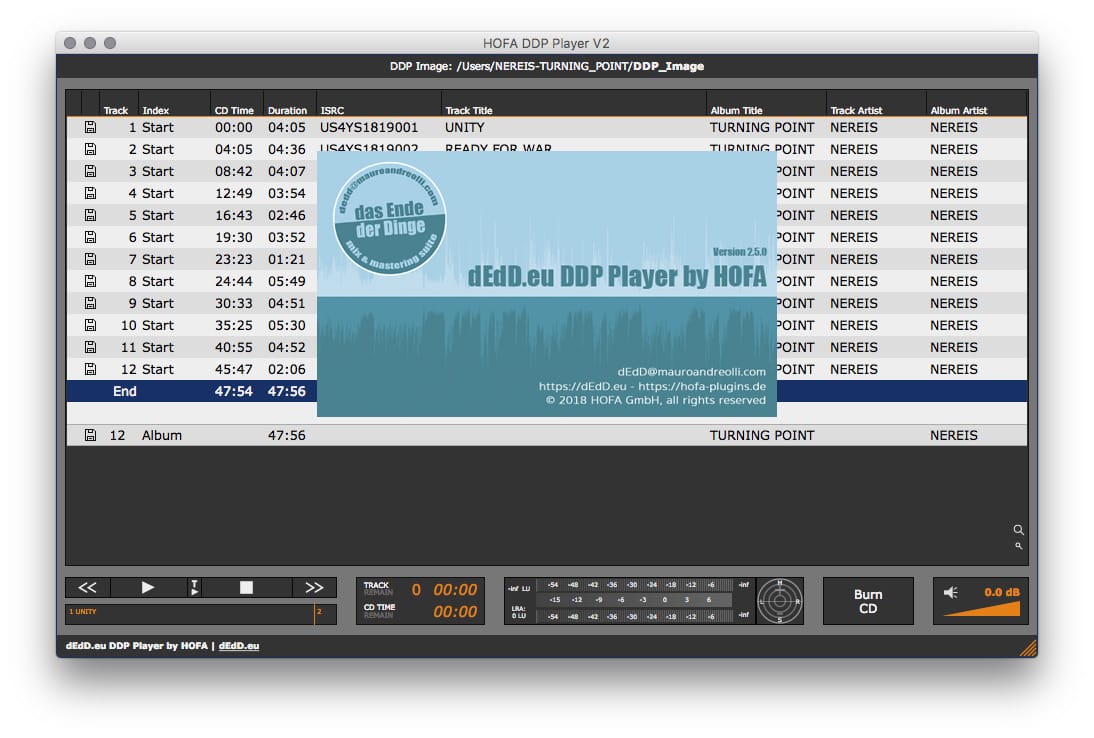This screenshot has width=1094, height=738.
Task: Mute audio with the speaker icon
Action: [x=950, y=592]
